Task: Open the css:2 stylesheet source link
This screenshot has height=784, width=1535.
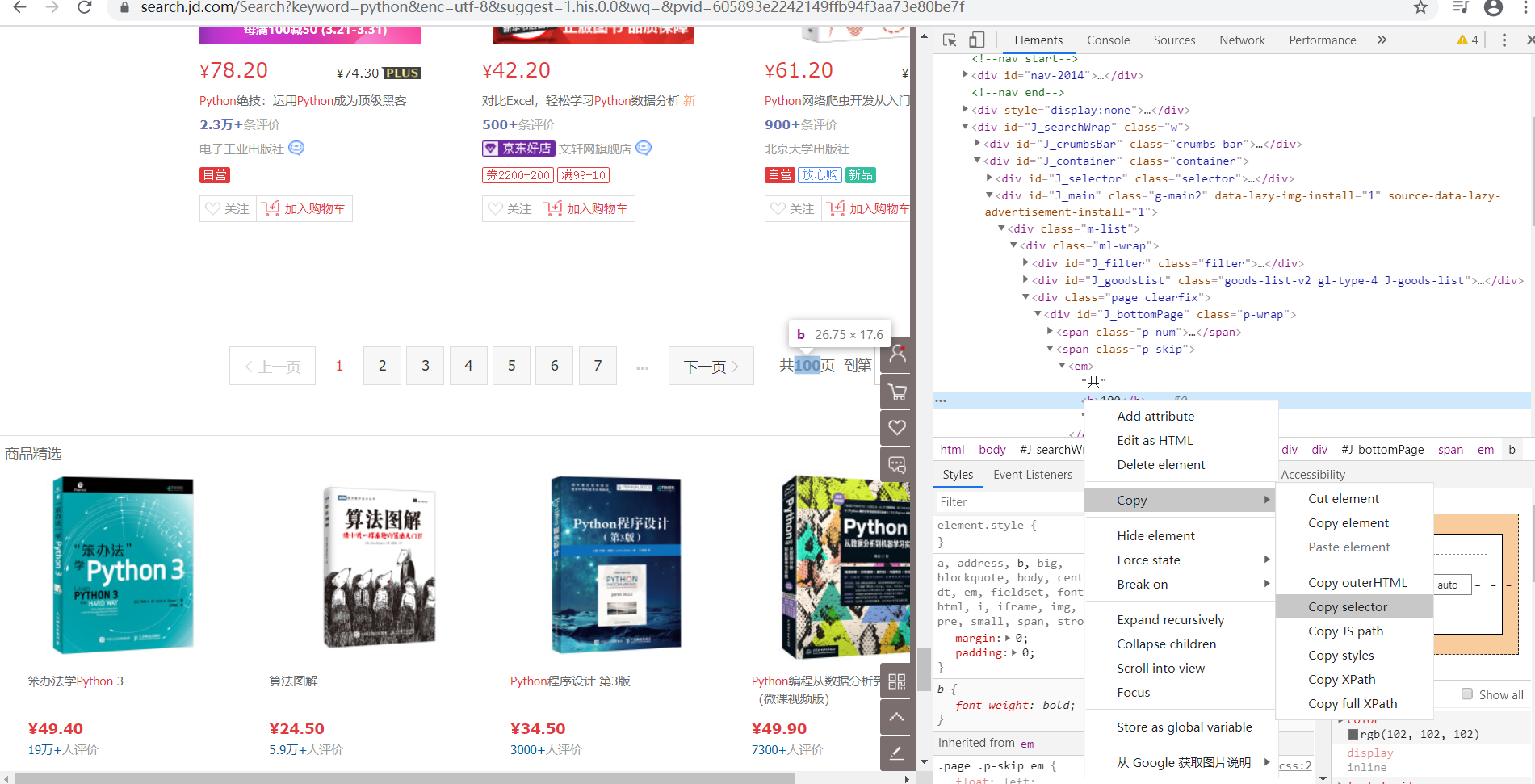Action: tap(1295, 765)
